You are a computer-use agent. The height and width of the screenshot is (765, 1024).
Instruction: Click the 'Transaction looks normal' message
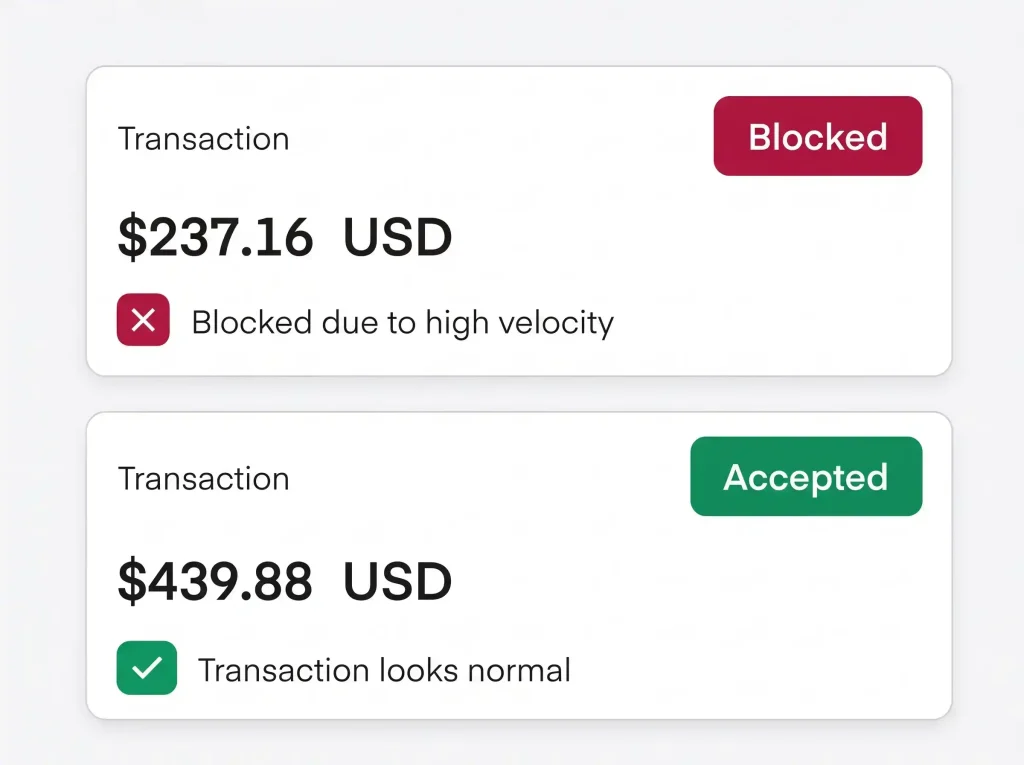click(x=384, y=670)
